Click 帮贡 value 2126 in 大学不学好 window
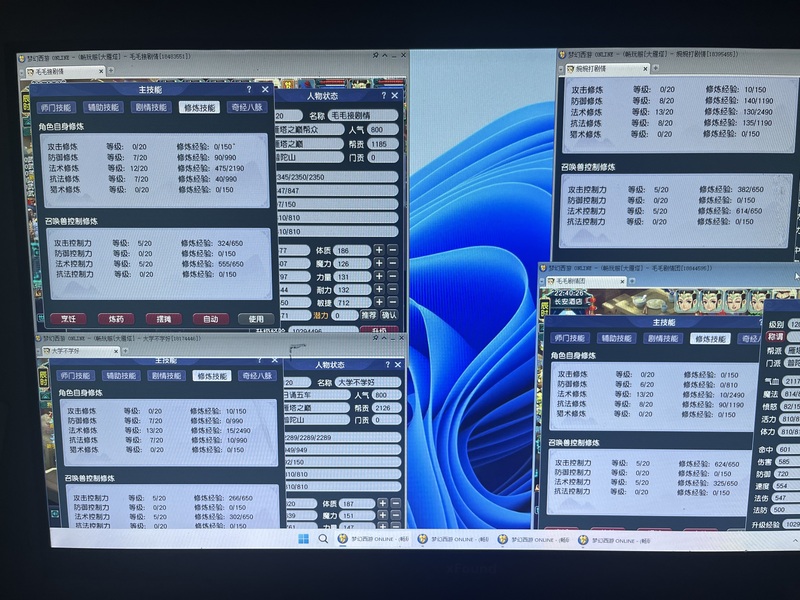This screenshot has height=600, width=800. point(386,408)
